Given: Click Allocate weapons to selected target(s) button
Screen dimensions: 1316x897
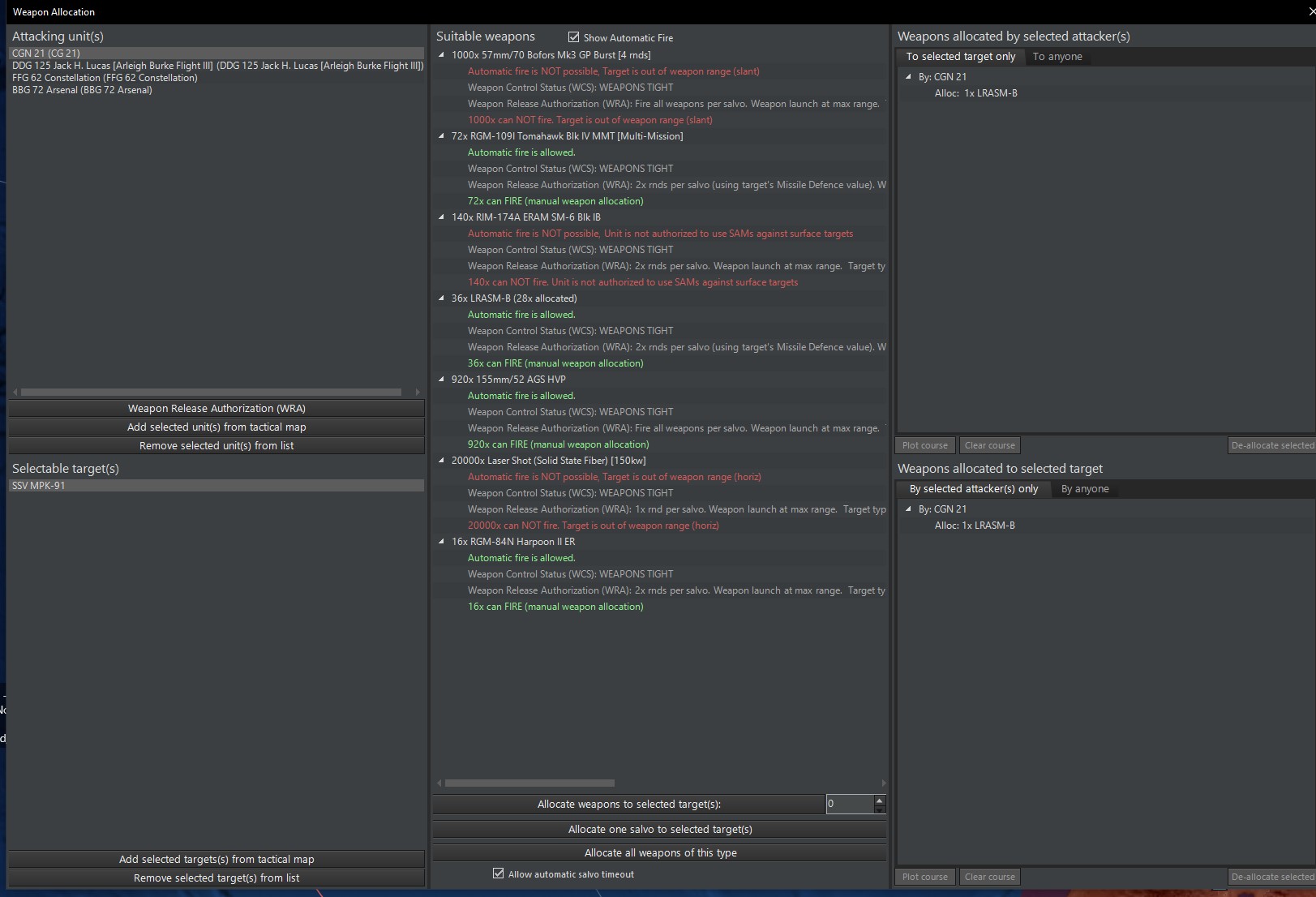Looking at the screenshot, I should click(x=628, y=805).
